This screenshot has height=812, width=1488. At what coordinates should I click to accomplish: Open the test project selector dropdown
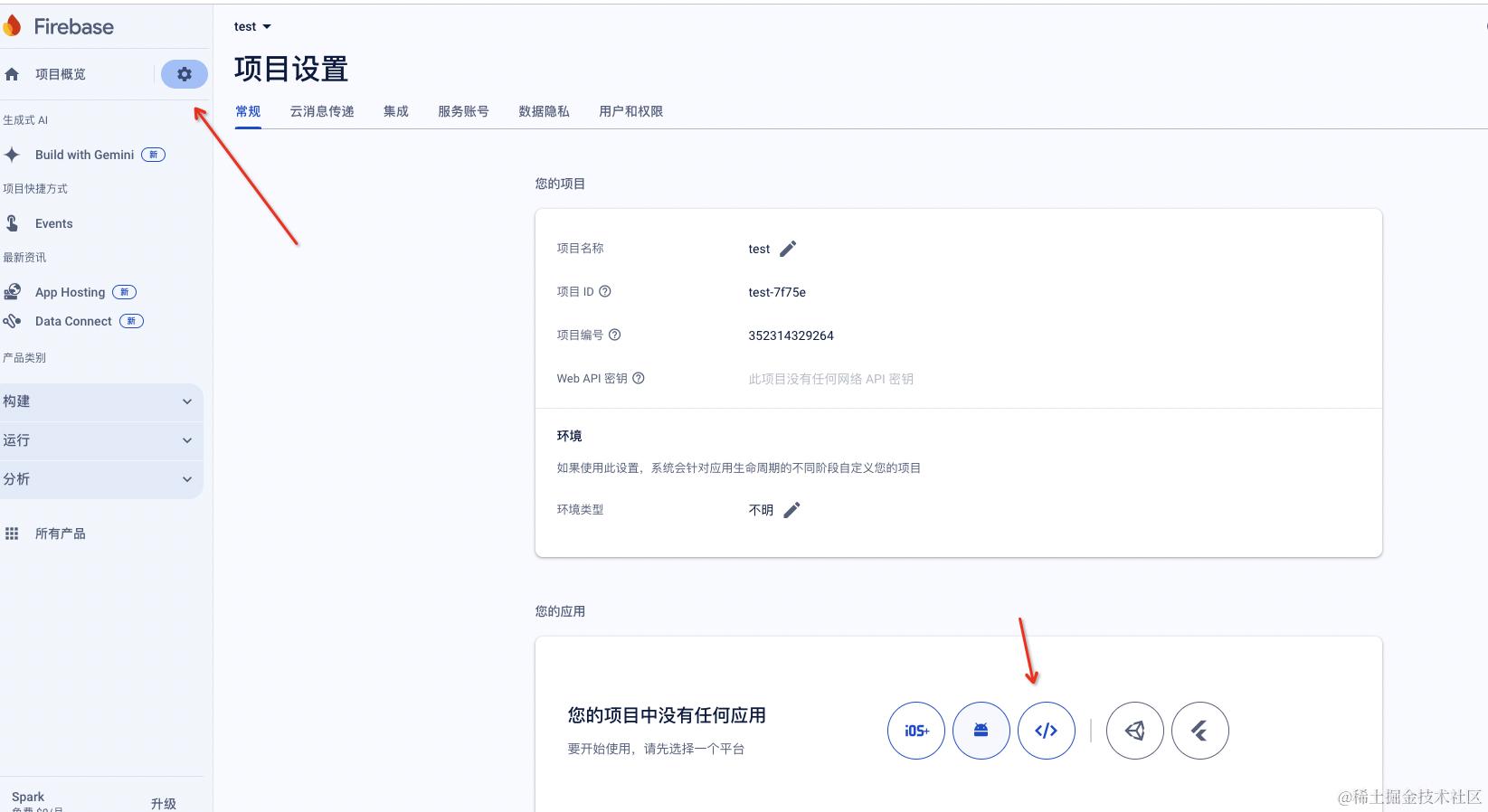252,26
